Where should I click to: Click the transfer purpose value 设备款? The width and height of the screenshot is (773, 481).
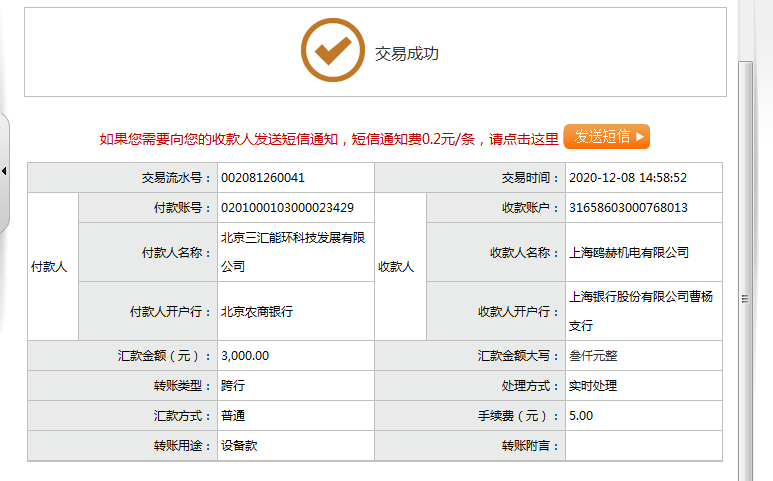point(239,446)
